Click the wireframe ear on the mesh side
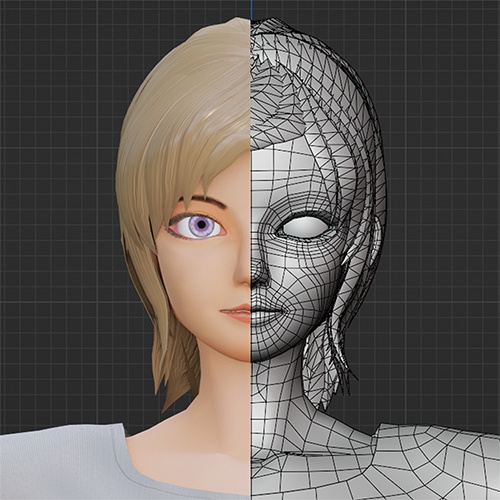500x500 pixels. 378,238
